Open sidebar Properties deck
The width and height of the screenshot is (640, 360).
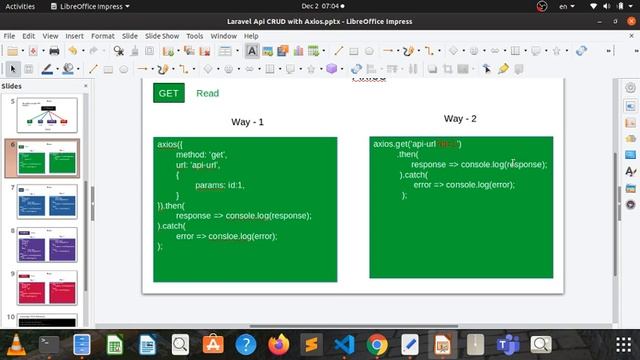pos(631,107)
